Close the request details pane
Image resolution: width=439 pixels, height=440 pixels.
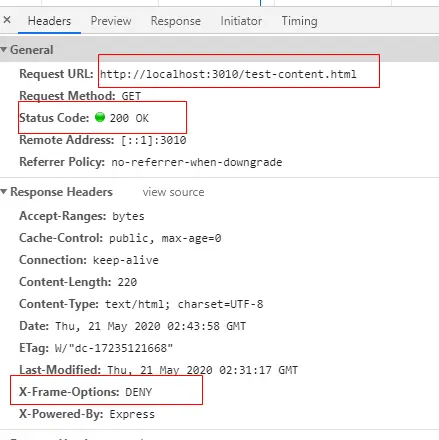click(x=7, y=20)
